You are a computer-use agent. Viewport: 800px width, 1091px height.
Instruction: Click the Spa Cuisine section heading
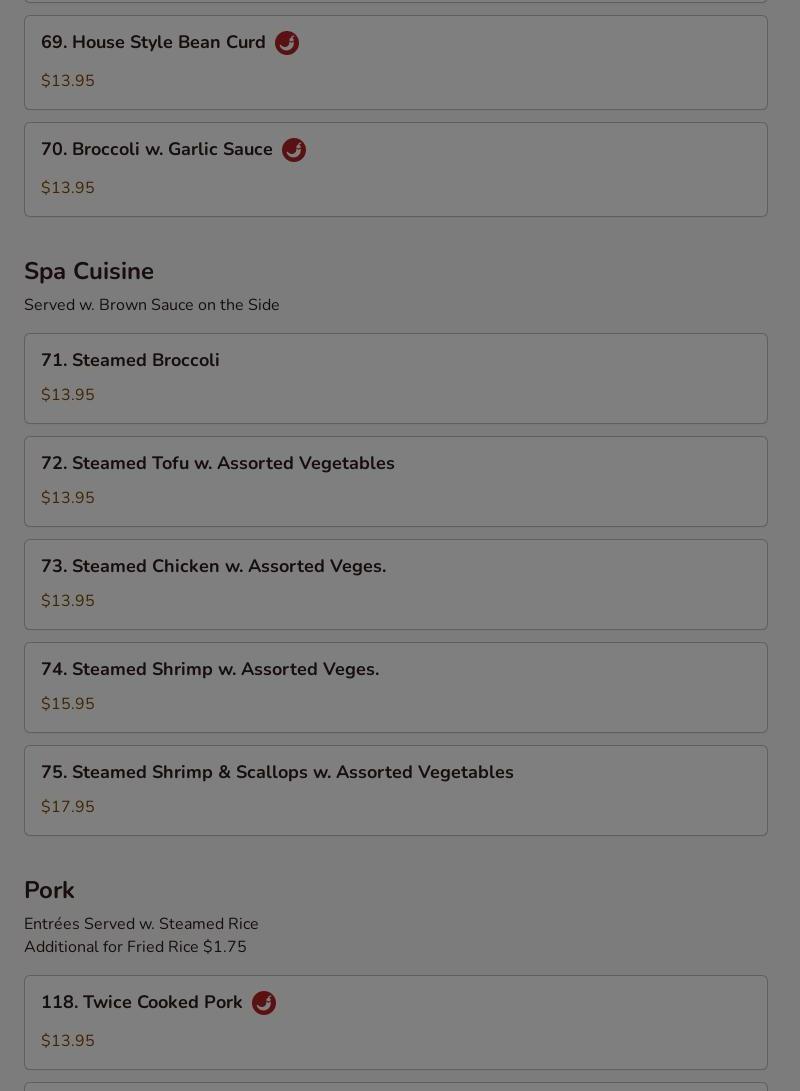click(89, 271)
